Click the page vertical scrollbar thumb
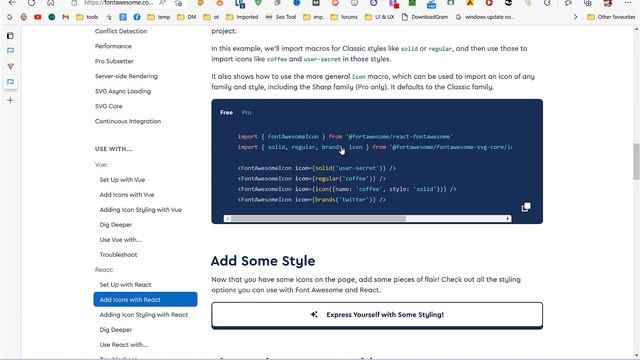Viewport: 640px width, 360px height. coord(636,161)
